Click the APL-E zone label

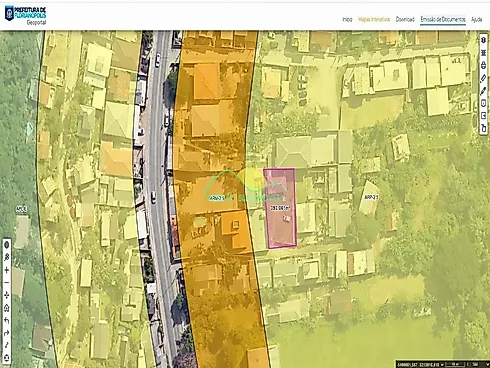(x=21, y=209)
